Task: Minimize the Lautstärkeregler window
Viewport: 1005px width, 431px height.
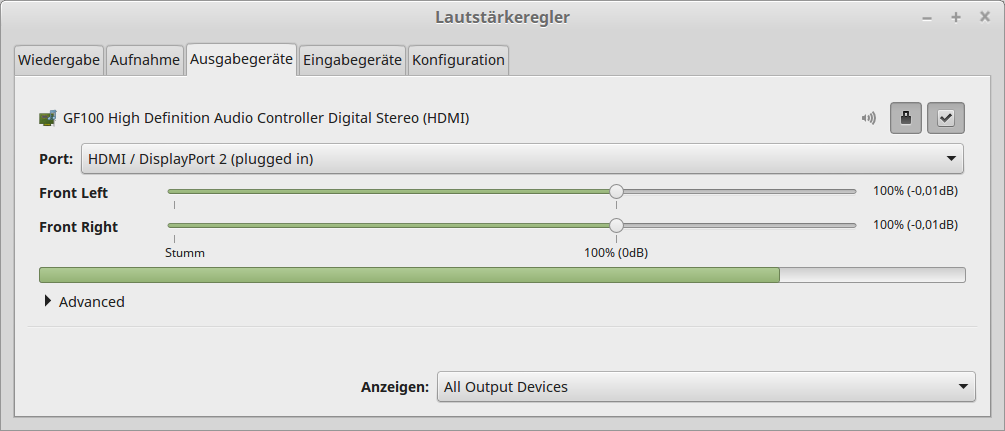Action: pyautogui.click(x=927, y=18)
